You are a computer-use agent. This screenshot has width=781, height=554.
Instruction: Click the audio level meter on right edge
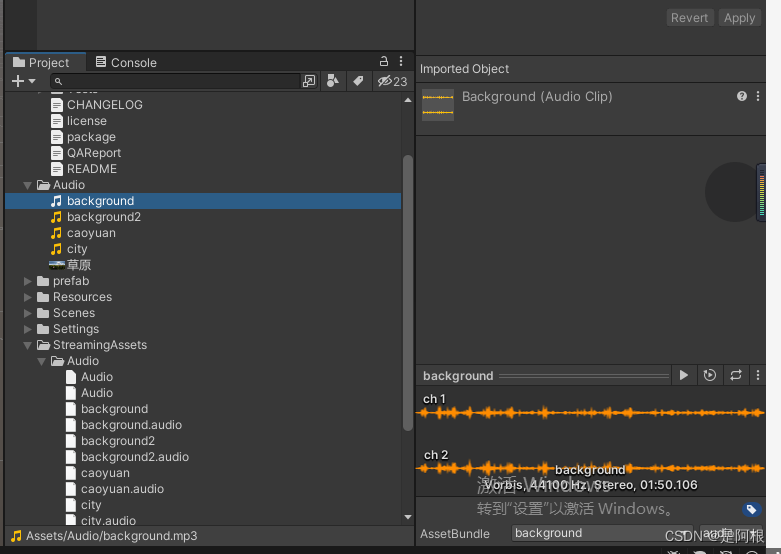[762, 192]
